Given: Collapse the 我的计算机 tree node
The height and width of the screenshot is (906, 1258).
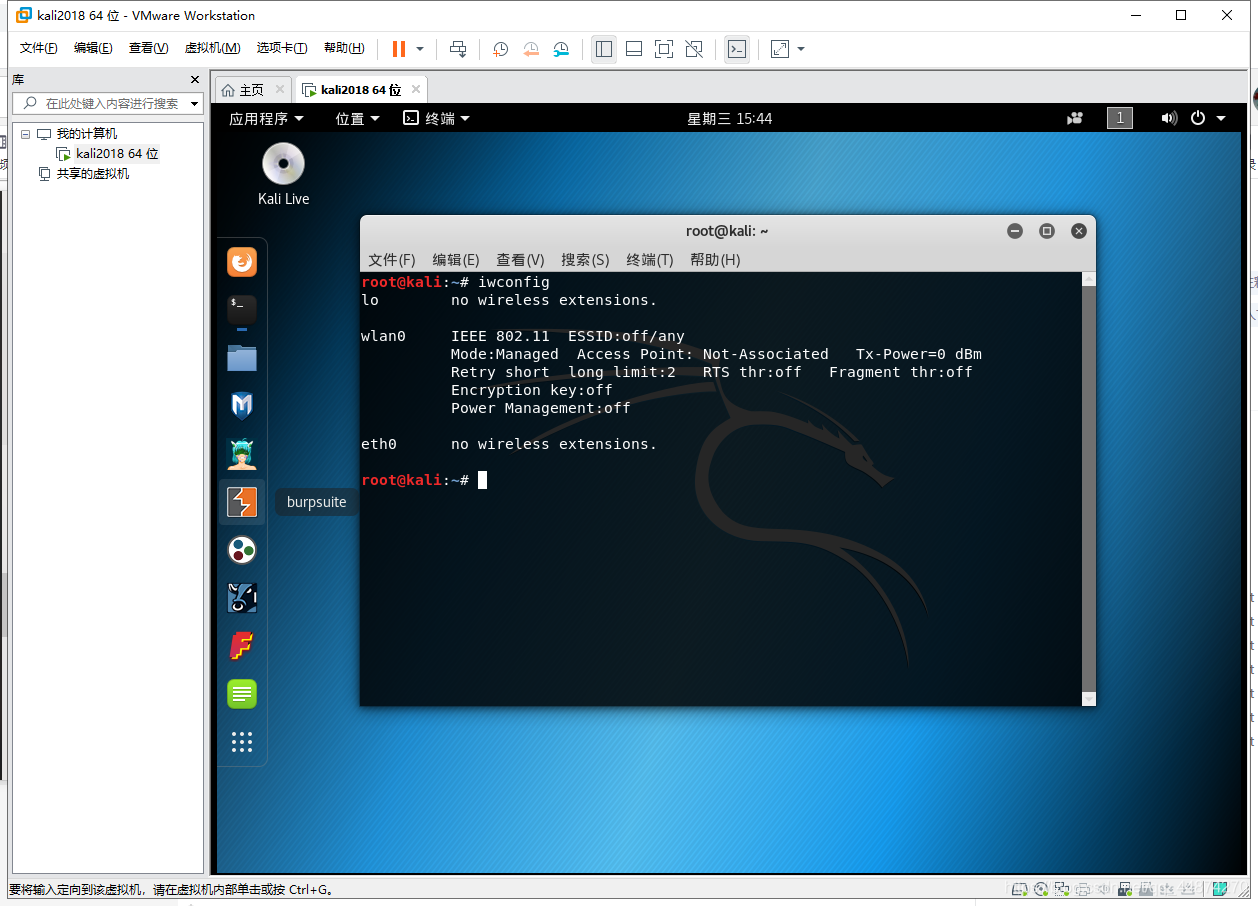Looking at the screenshot, I should 26,134.
